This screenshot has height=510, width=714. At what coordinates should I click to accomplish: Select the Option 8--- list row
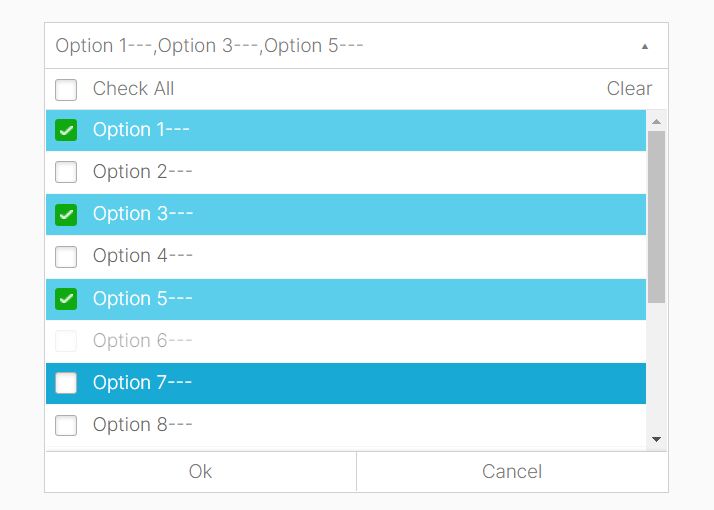346,425
